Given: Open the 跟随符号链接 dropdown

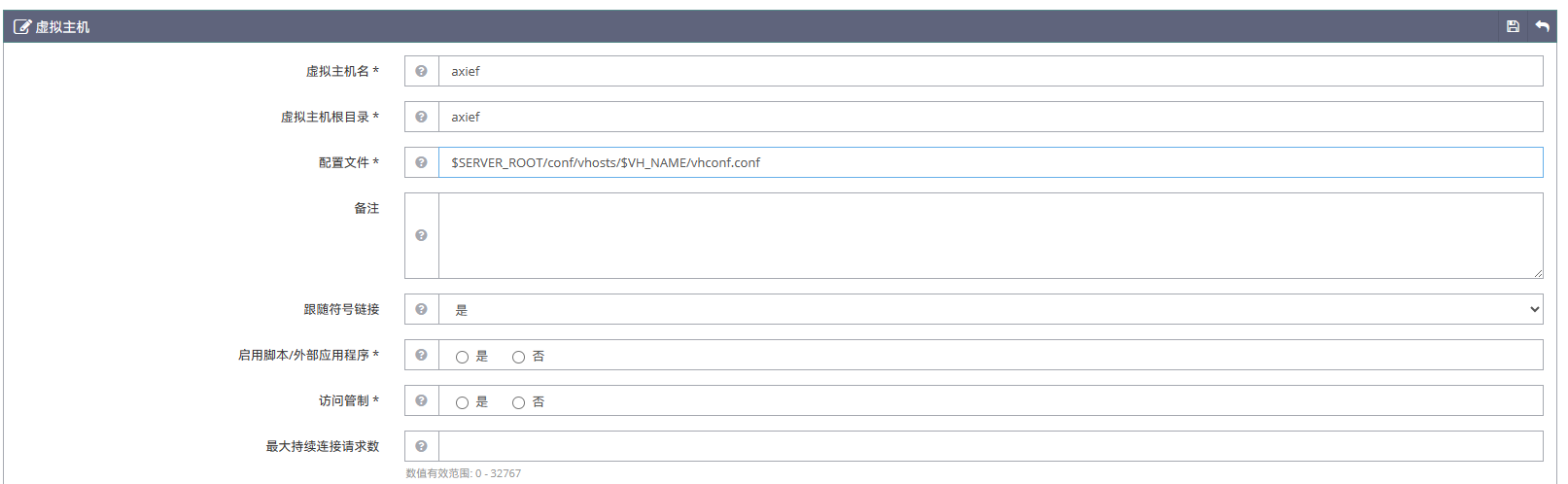Looking at the screenshot, I should [x=990, y=309].
